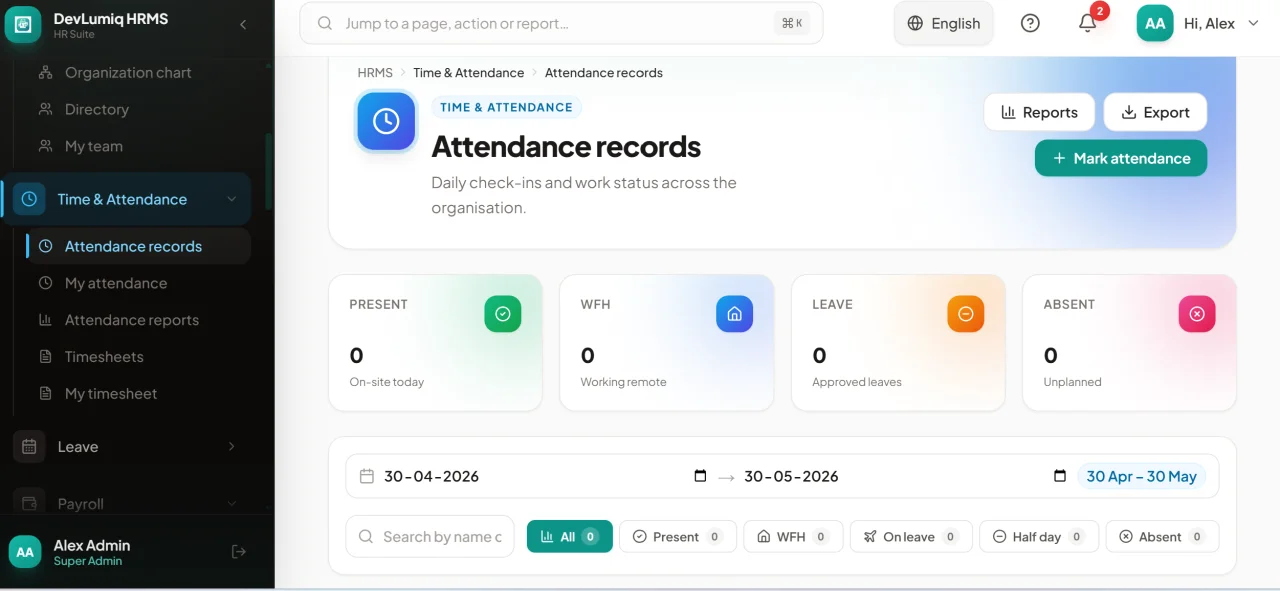This screenshot has width=1280, height=591.
Task: Collapse the sidebar with the chevron
Action: [x=243, y=24]
